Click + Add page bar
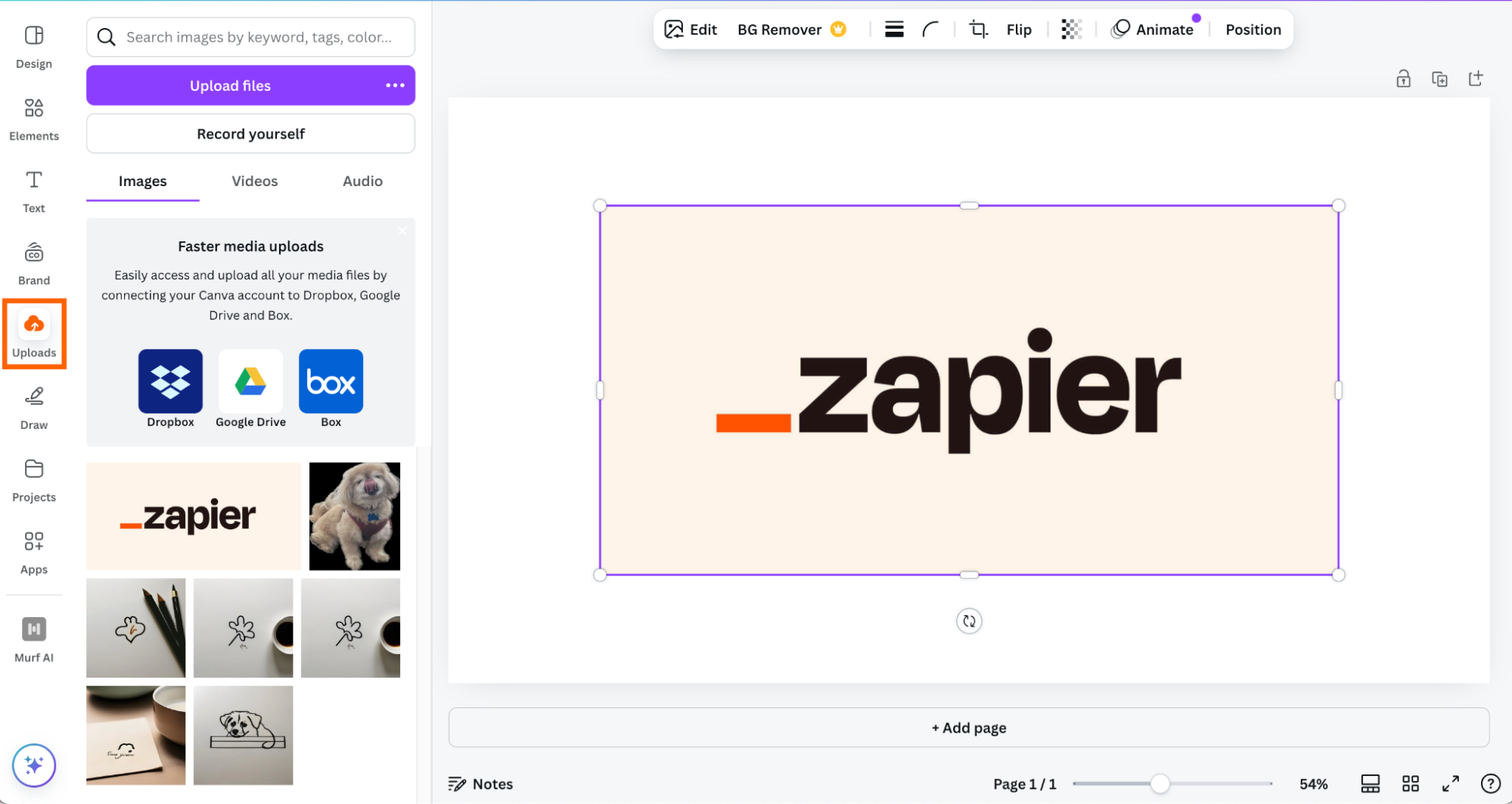Image resolution: width=1512 pixels, height=804 pixels. point(968,728)
